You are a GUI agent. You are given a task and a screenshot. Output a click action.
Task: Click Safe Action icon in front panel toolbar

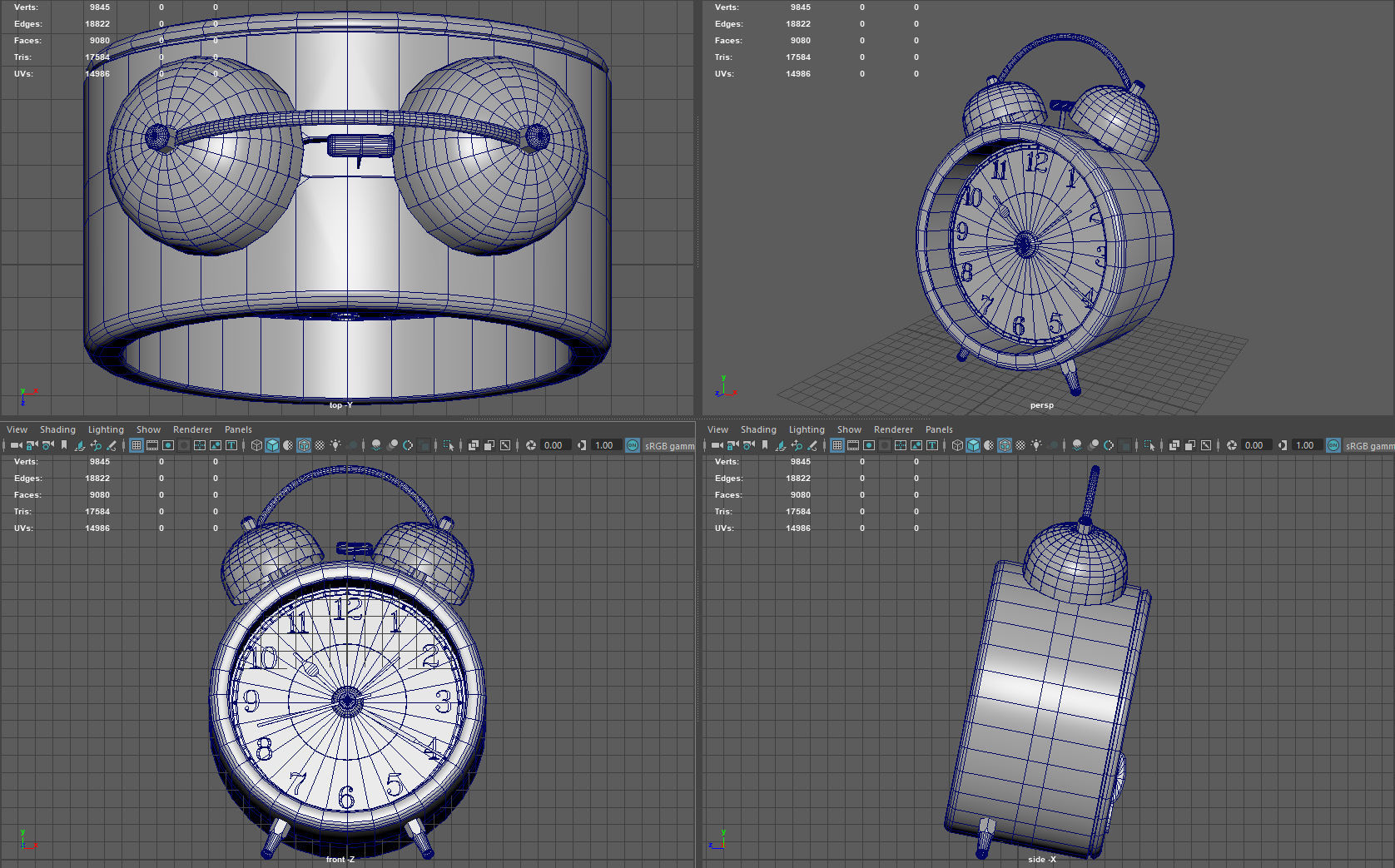point(215,445)
